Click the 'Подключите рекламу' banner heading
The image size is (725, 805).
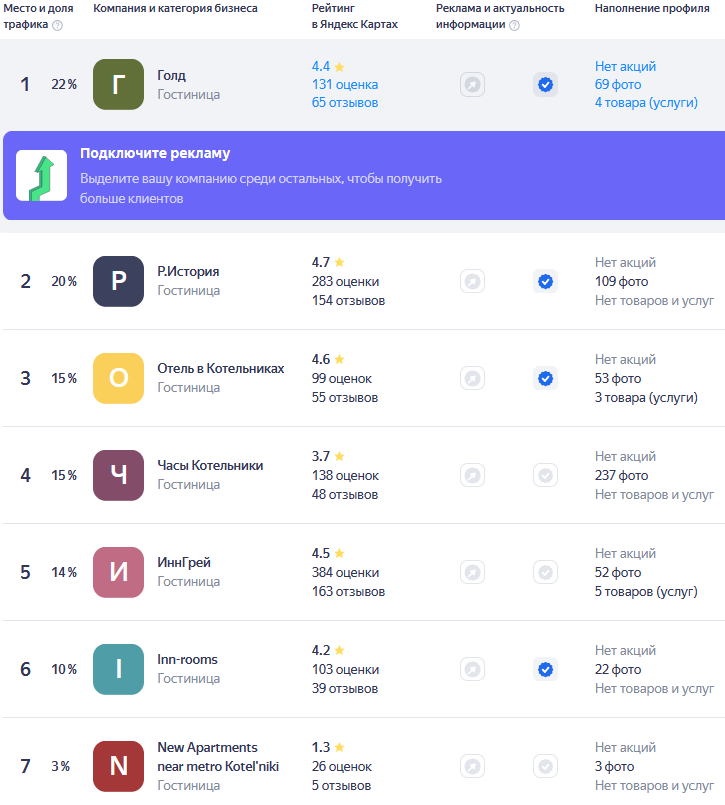pyautogui.click(x=155, y=154)
